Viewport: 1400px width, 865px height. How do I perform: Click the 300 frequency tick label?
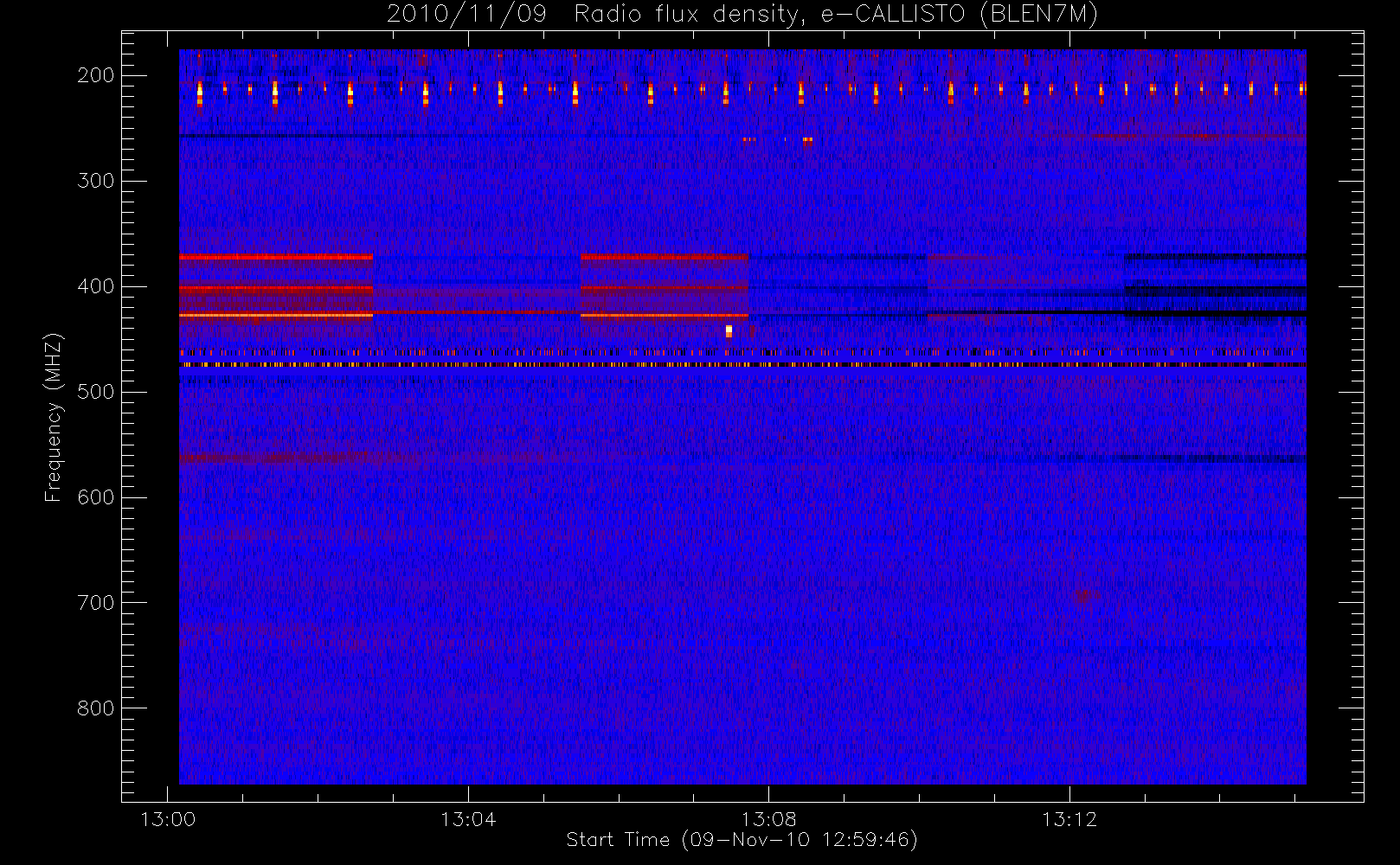point(95,181)
